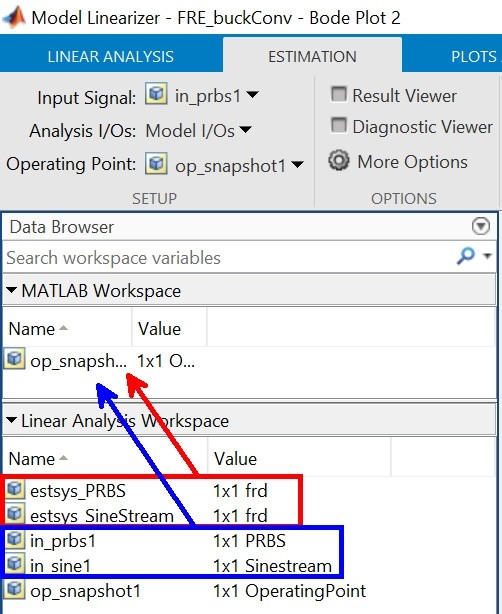This screenshot has width=502, height=614.
Task: Collapse the Linear Analysis Workspace section
Action: (x=11, y=421)
